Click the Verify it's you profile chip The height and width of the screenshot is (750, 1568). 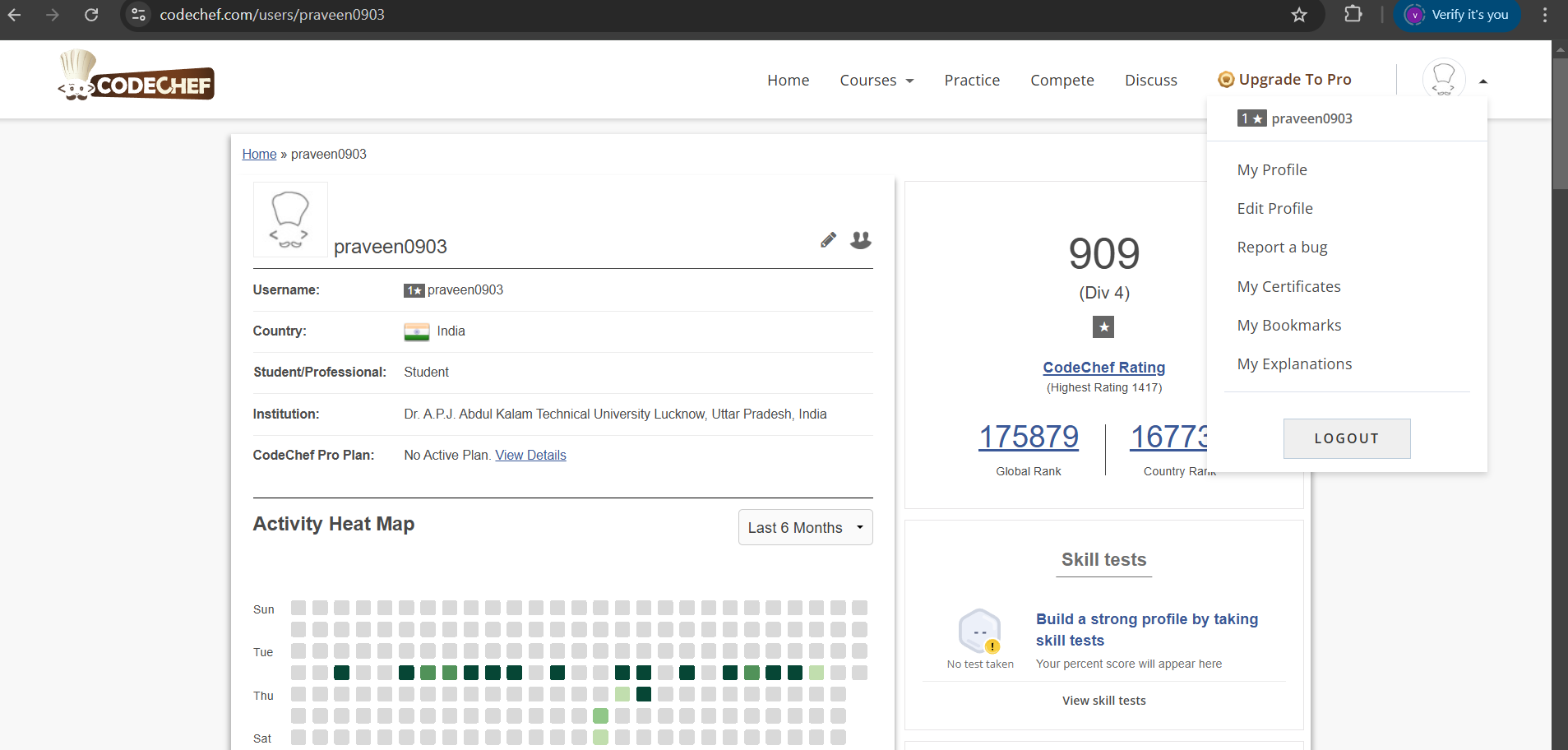1457,15
